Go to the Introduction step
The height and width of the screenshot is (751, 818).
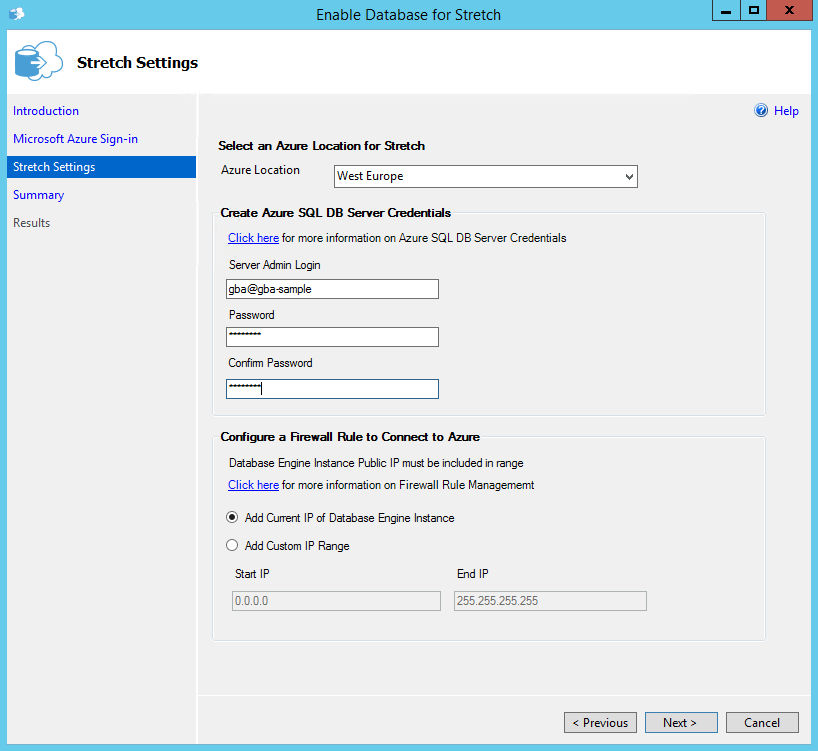[46, 111]
